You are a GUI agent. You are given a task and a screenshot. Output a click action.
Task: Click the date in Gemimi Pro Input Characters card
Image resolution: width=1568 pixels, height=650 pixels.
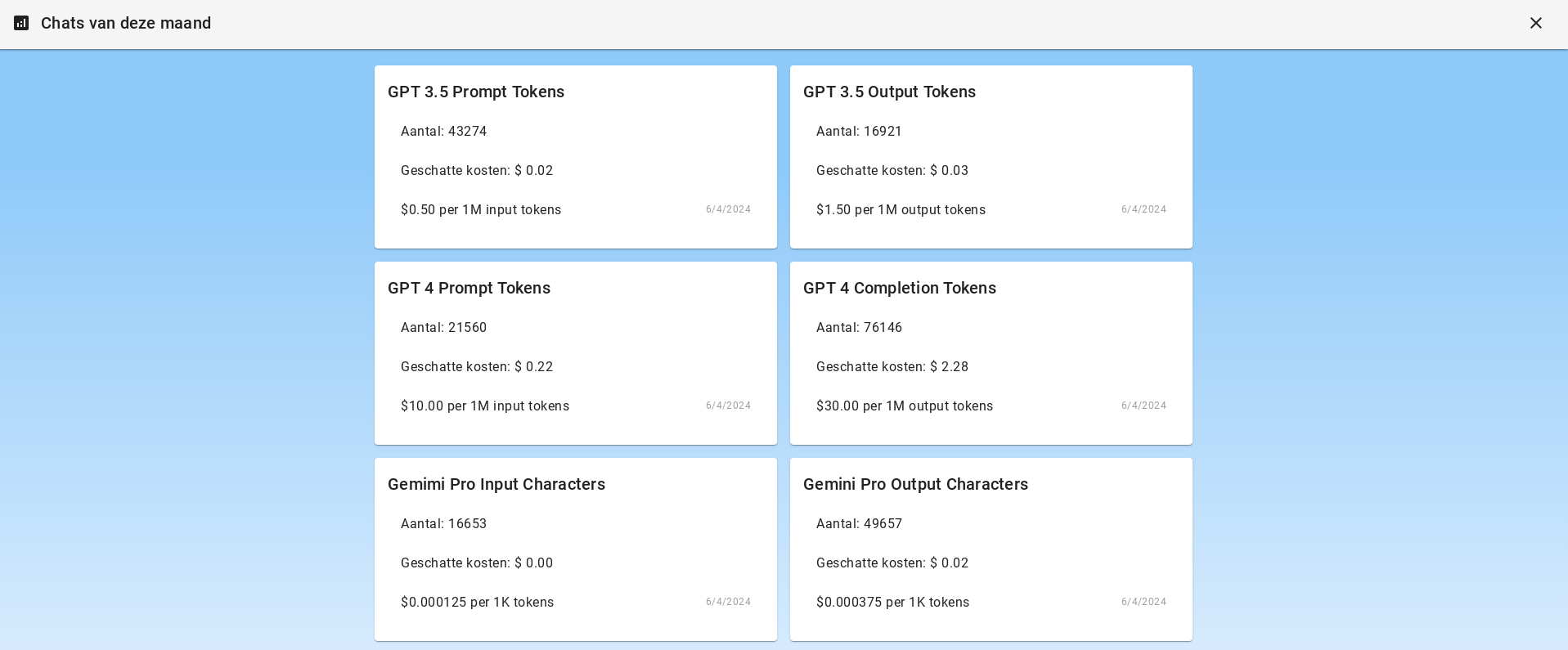(728, 602)
